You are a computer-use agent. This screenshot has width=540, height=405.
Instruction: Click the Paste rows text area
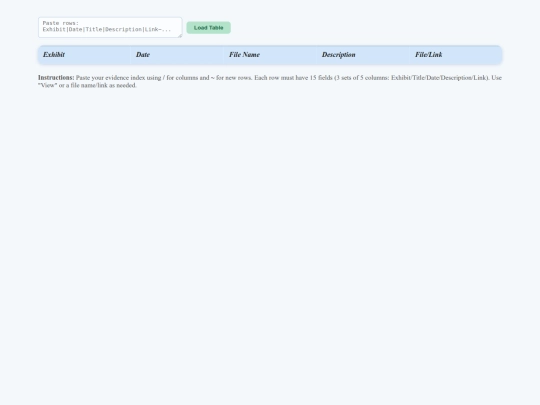coord(110,28)
